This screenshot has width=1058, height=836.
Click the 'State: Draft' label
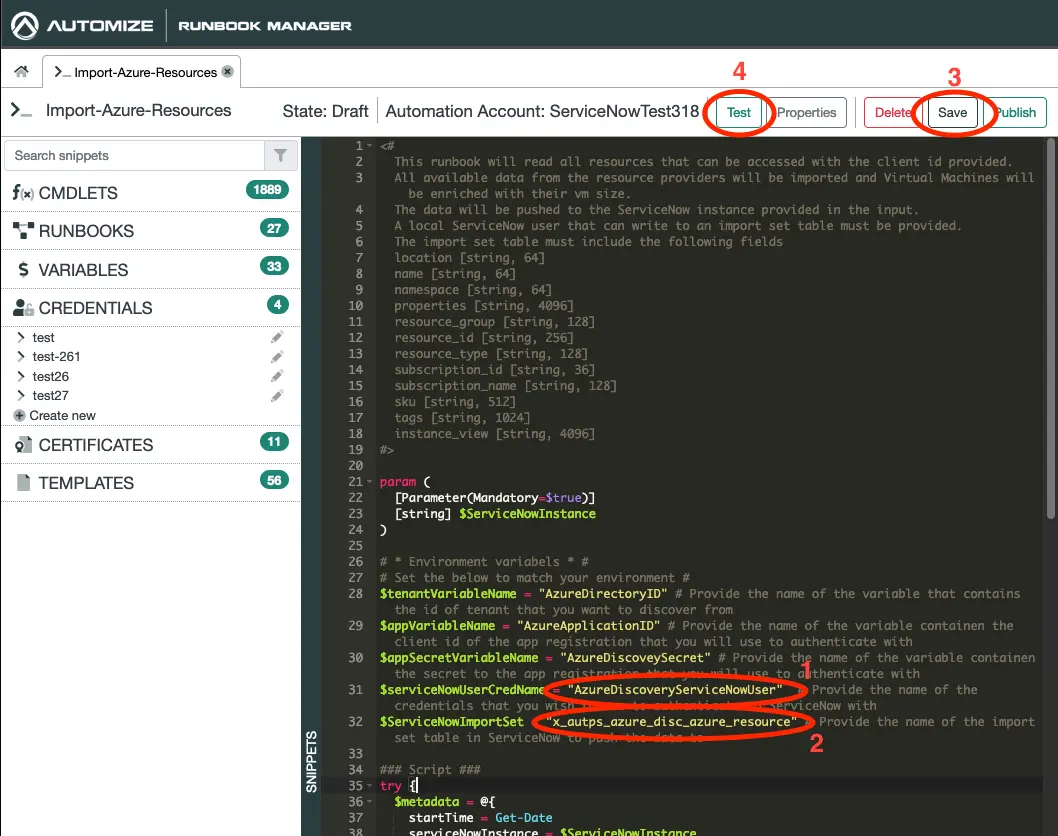pos(325,111)
